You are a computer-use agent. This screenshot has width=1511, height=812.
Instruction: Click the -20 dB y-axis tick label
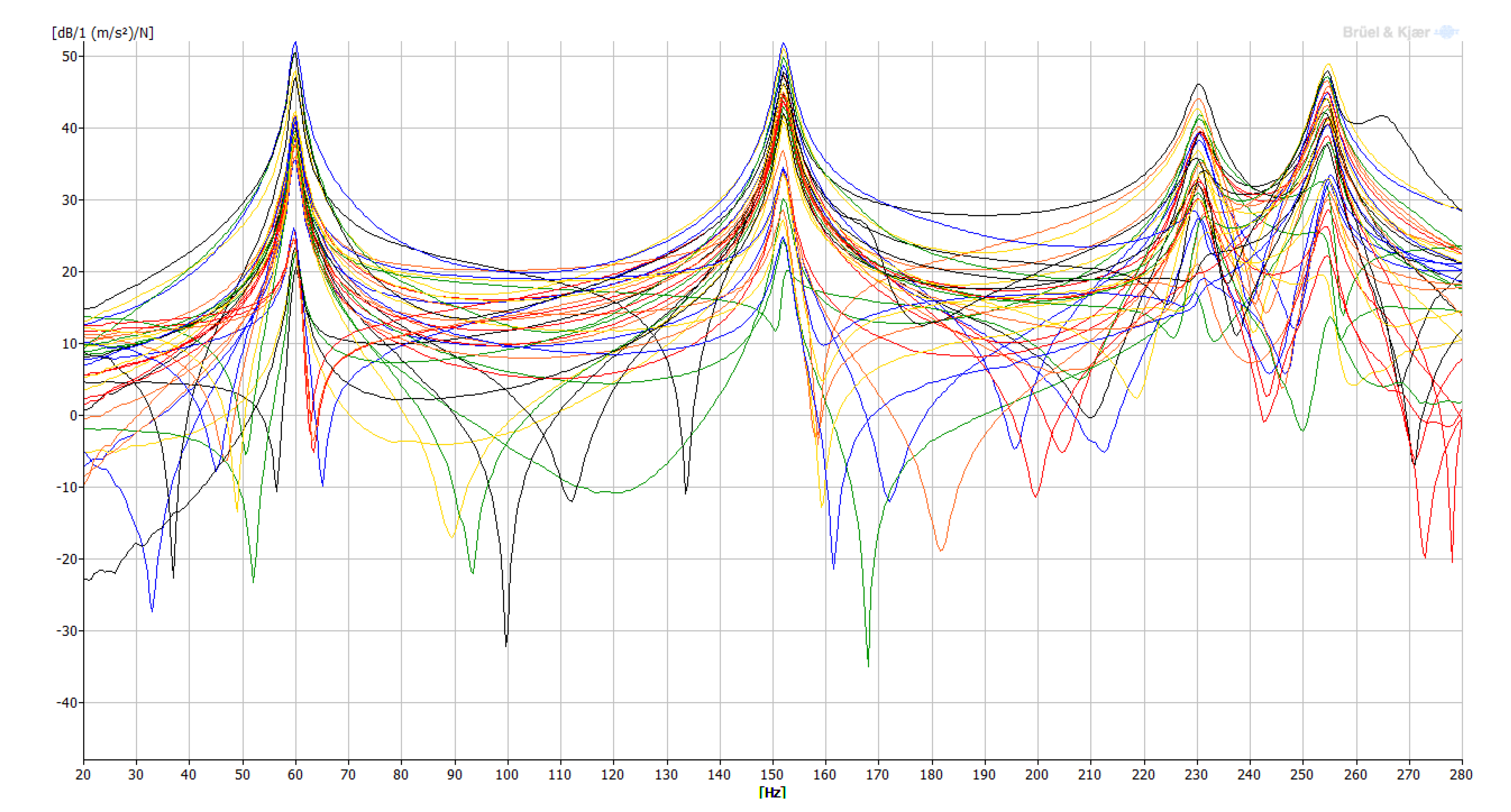tap(67, 559)
